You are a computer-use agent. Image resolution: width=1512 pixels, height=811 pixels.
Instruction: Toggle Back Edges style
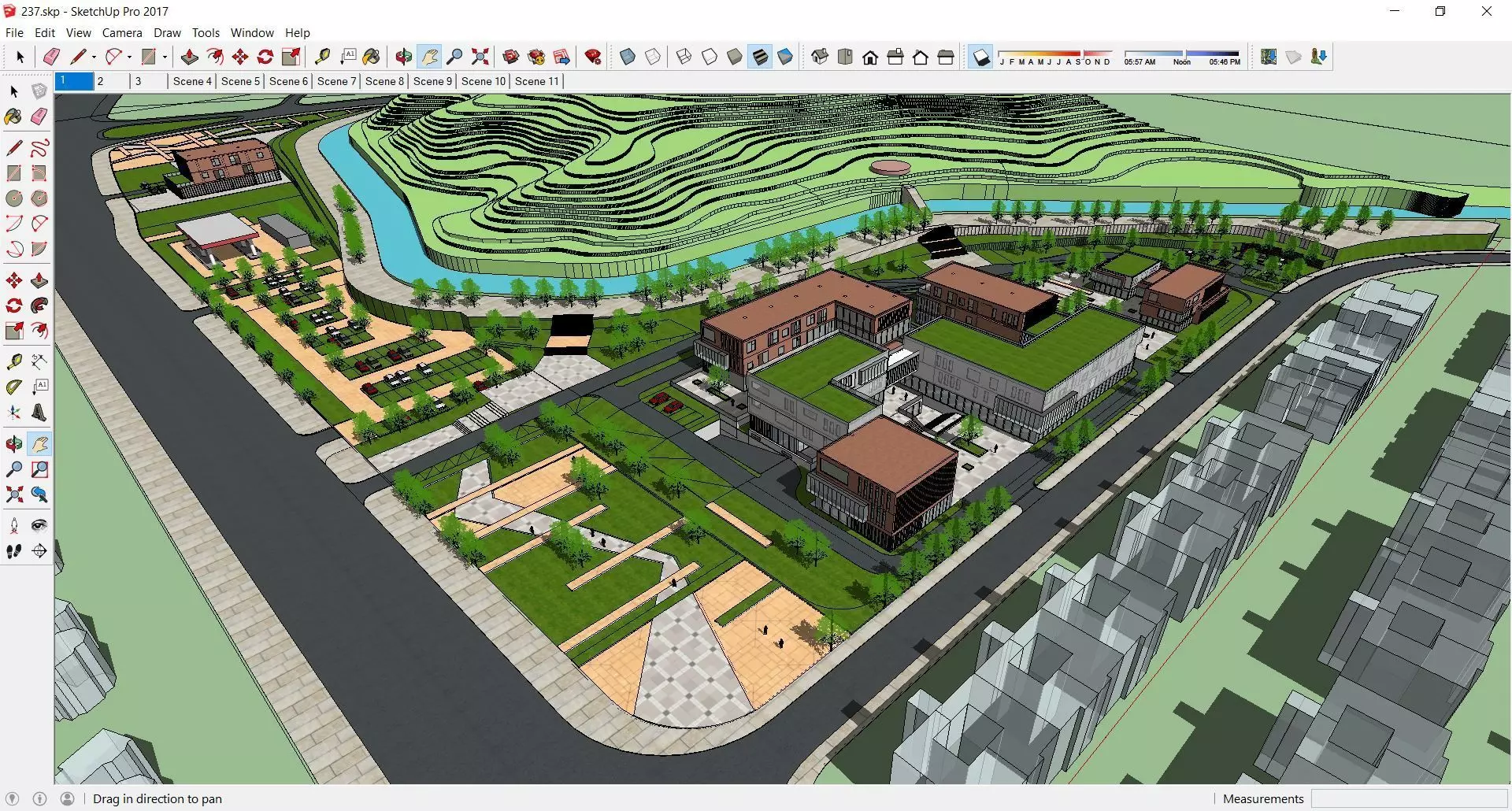coord(653,57)
